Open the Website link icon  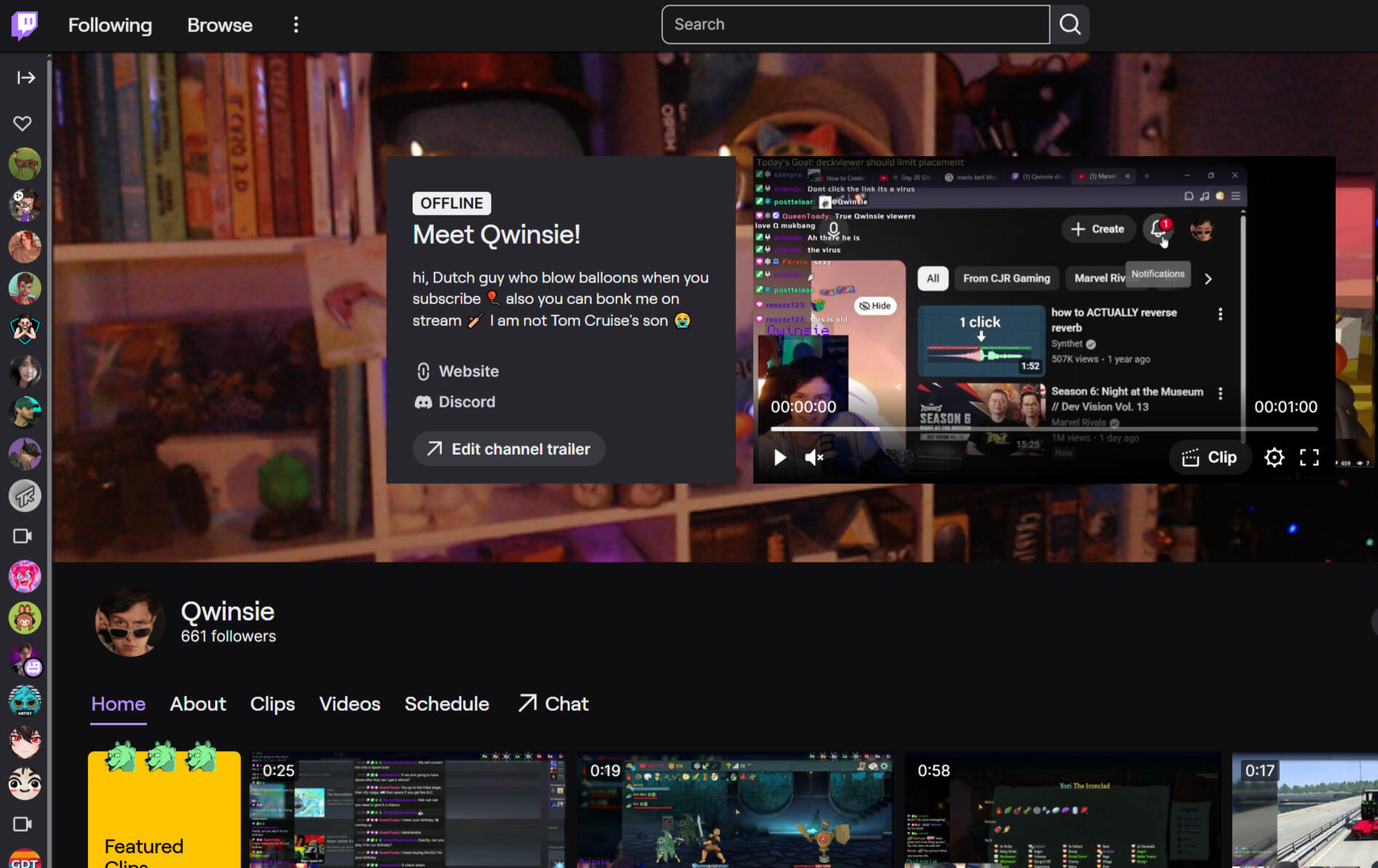pyautogui.click(x=423, y=372)
